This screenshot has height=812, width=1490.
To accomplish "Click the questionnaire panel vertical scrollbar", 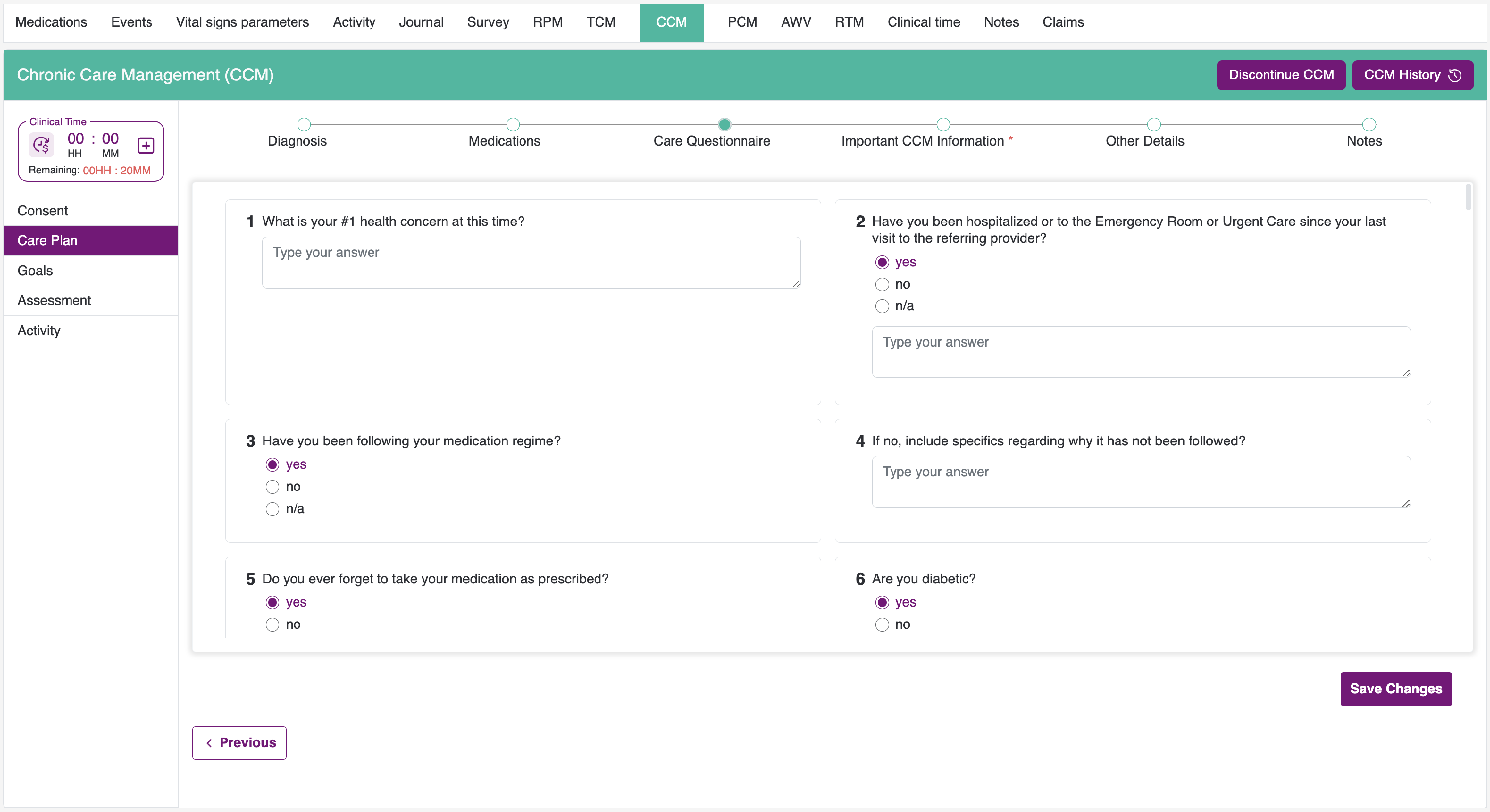I will point(1468,198).
